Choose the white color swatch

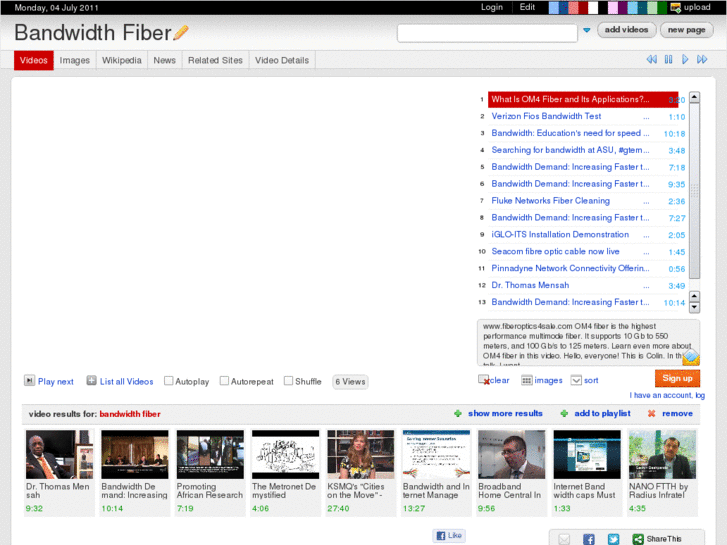click(x=593, y=7)
